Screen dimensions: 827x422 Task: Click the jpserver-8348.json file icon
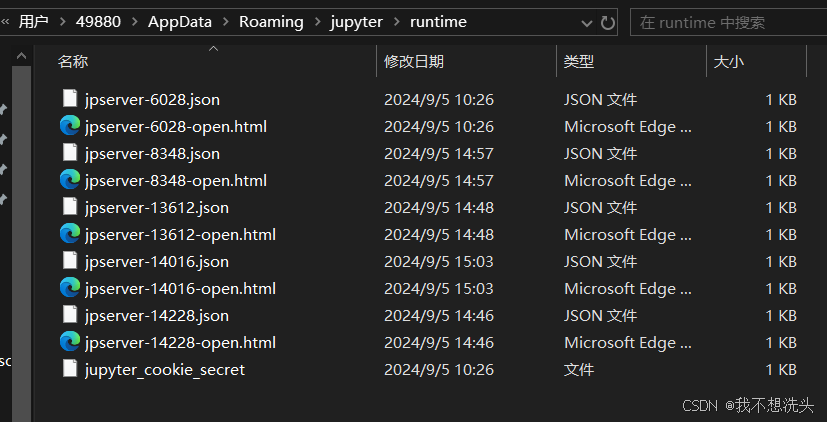click(70, 153)
